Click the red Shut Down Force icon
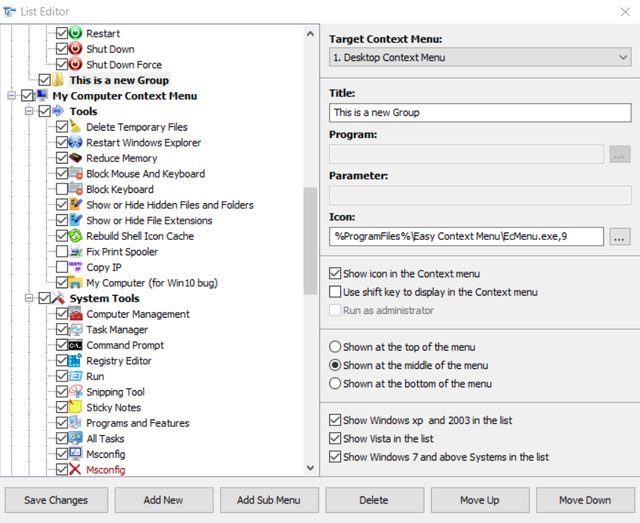This screenshot has width=640, height=523. point(75,64)
